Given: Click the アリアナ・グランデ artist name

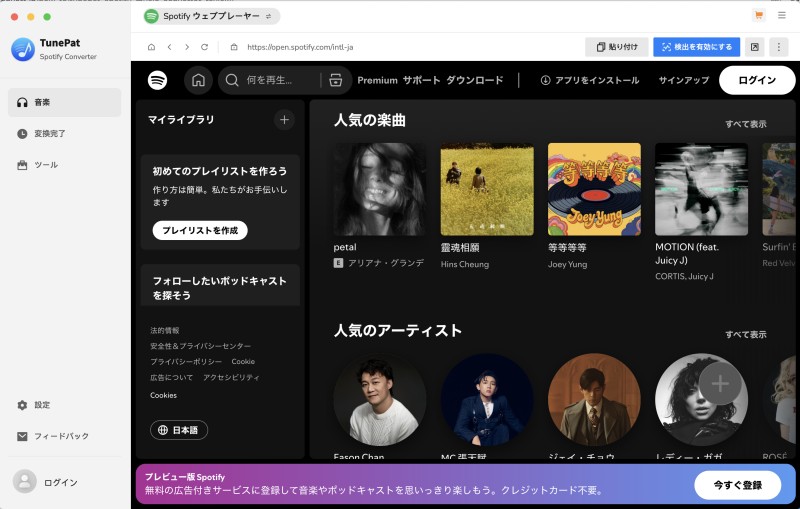Looking at the screenshot, I should pyautogui.click(x=386, y=263).
